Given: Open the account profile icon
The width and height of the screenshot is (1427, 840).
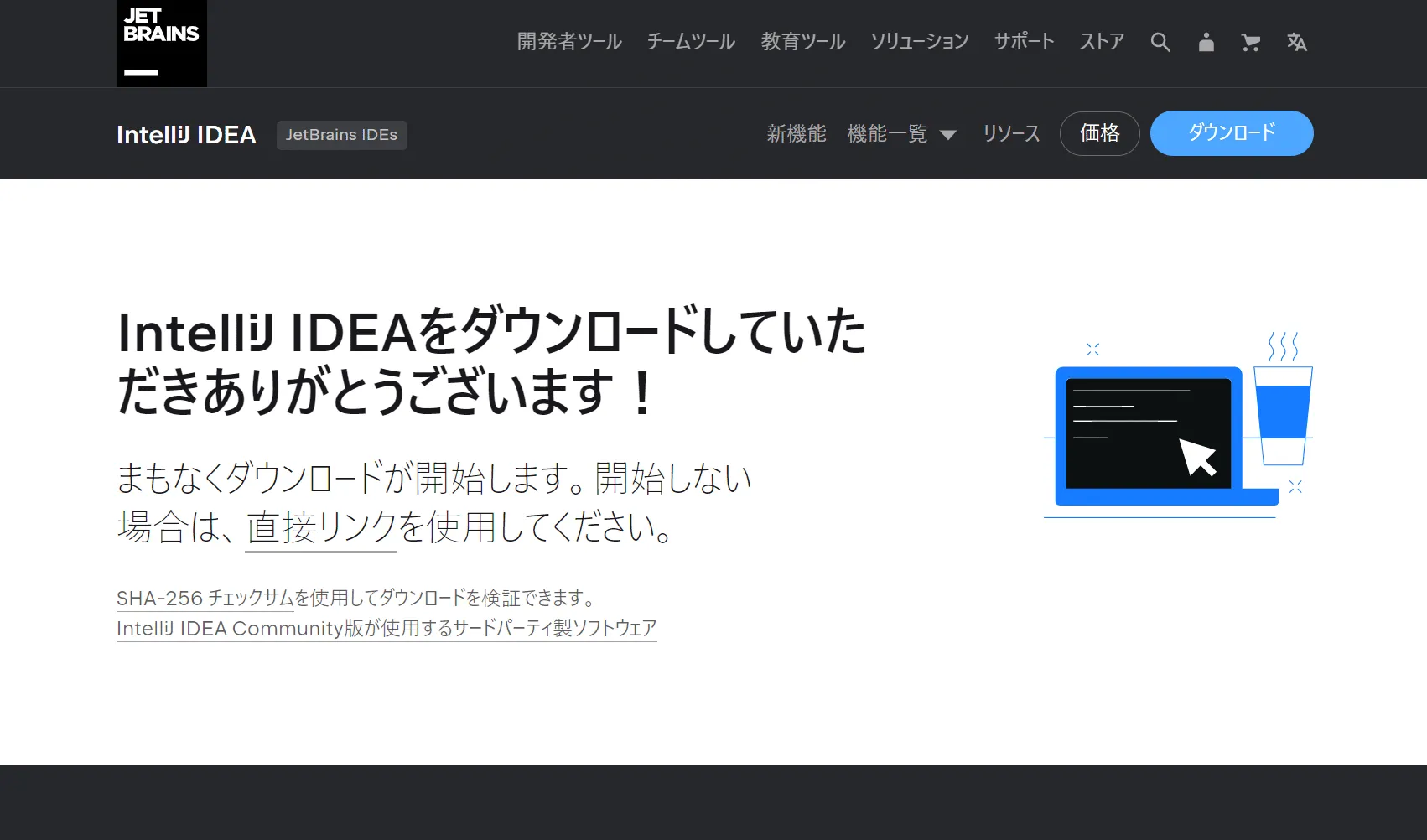Looking at the screenshot, I should 1206,42.
